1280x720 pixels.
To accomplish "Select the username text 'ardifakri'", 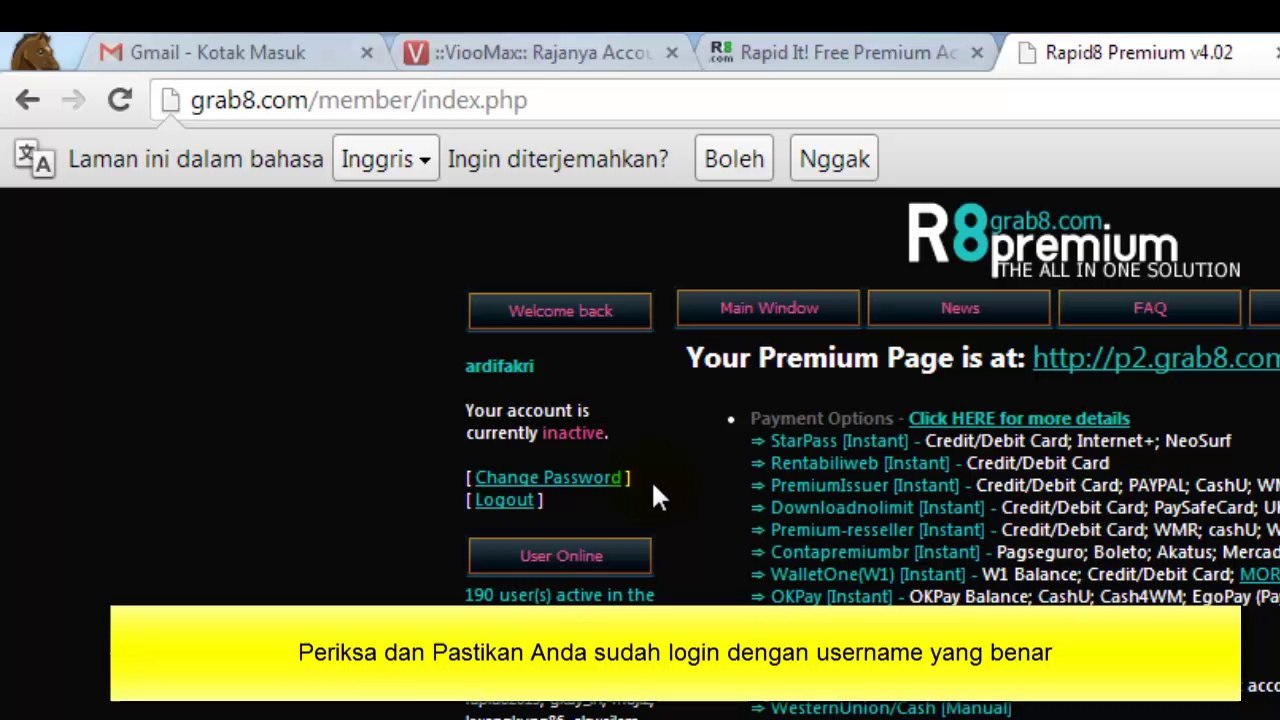I will (499, 366).
